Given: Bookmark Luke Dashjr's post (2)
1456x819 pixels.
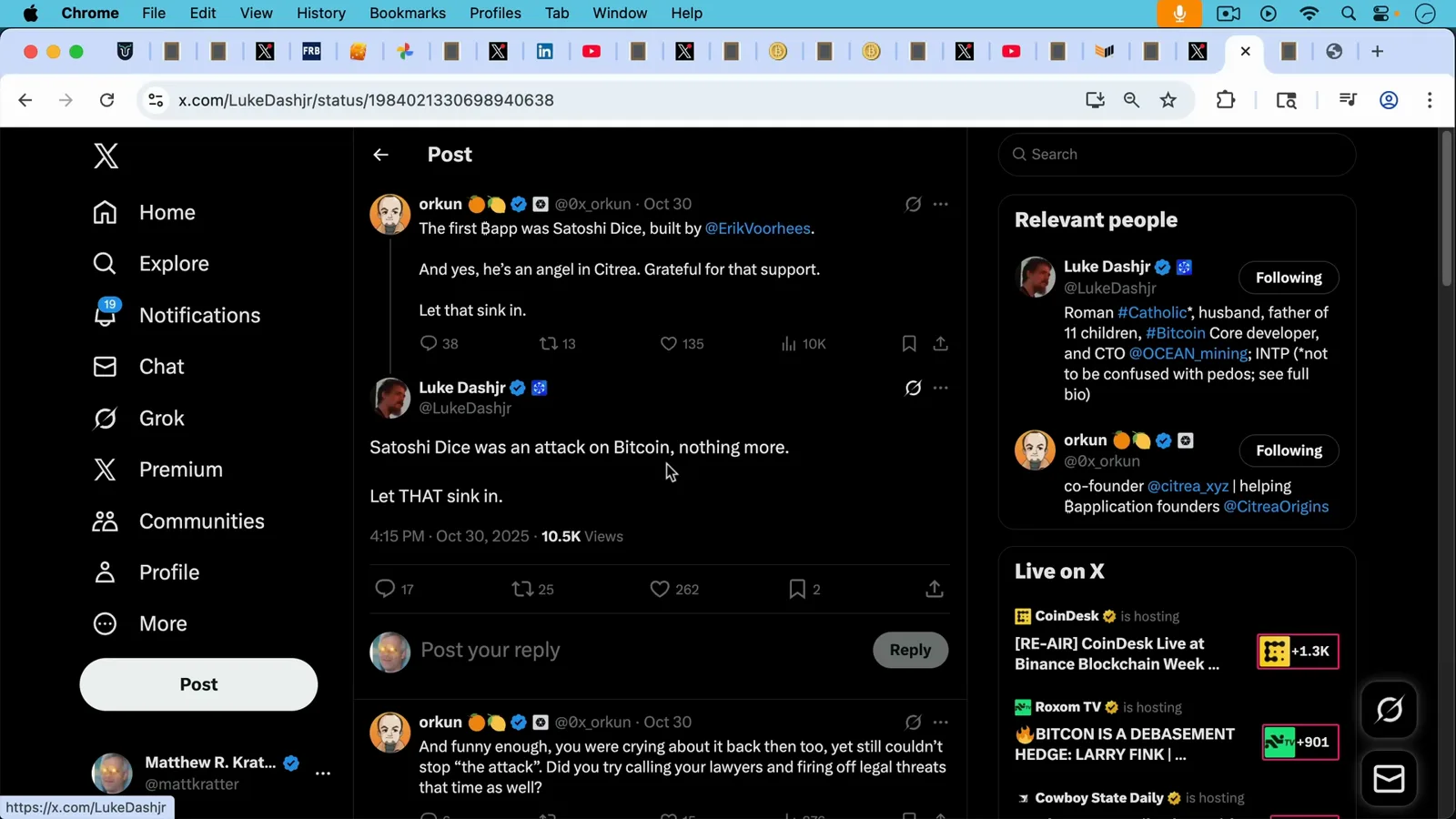Looking at the screenshot, I should (804, 589).
